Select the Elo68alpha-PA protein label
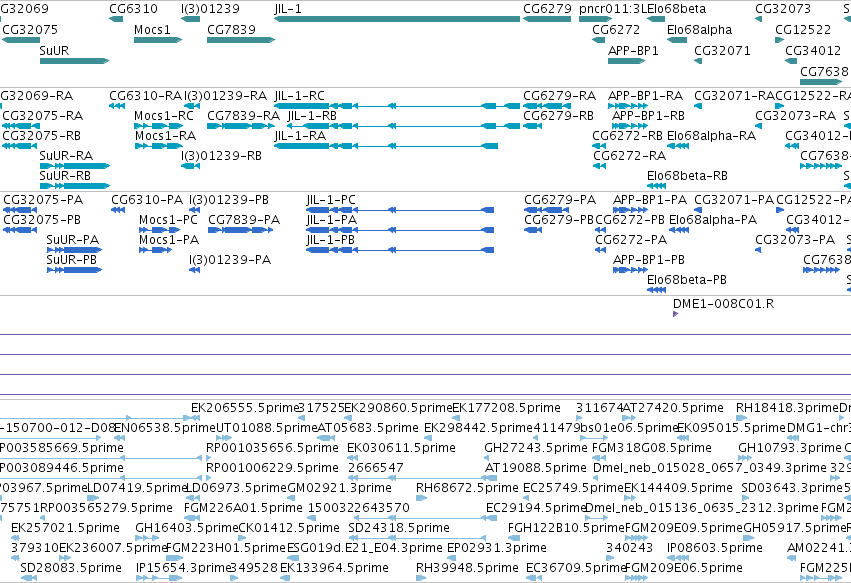851x583 pixels. click(x=713, y=220)
